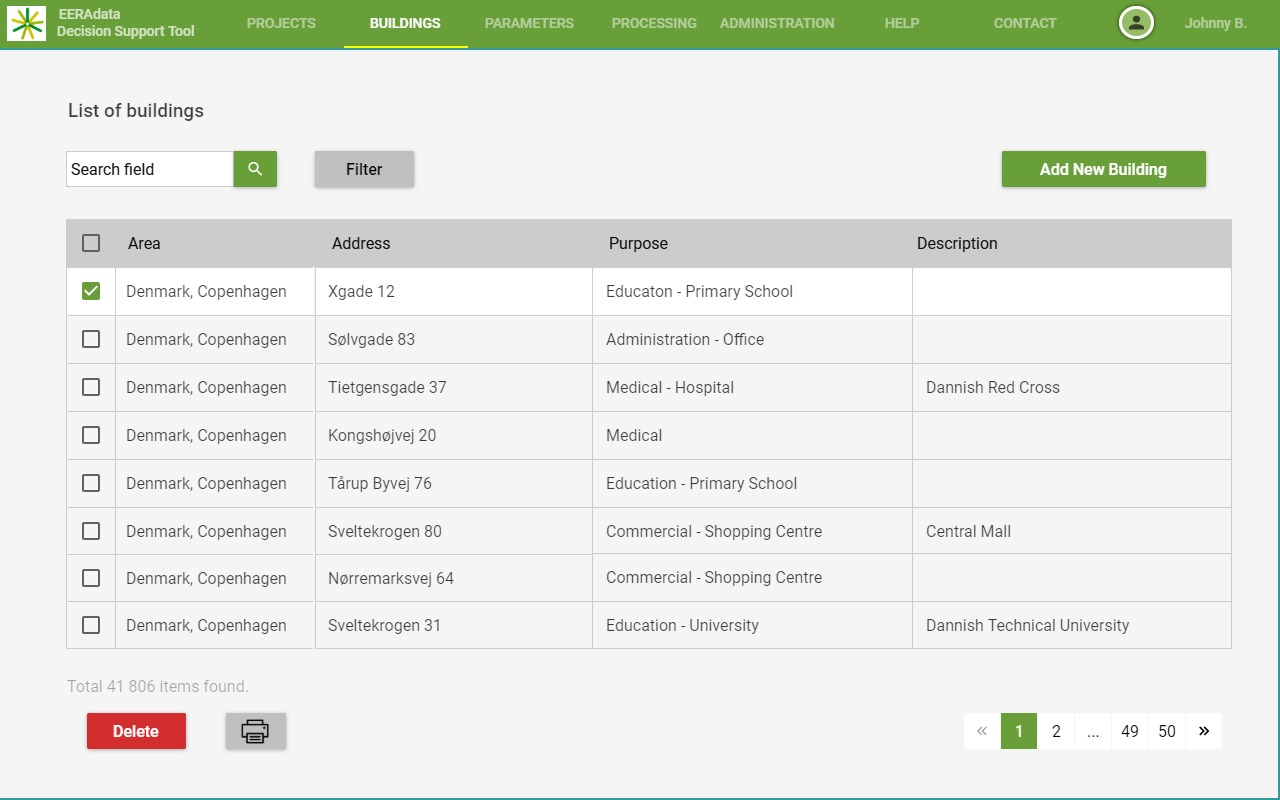Open the Johnny B. user menu
1280x800 pixels.
click(x=1215, y=23)
